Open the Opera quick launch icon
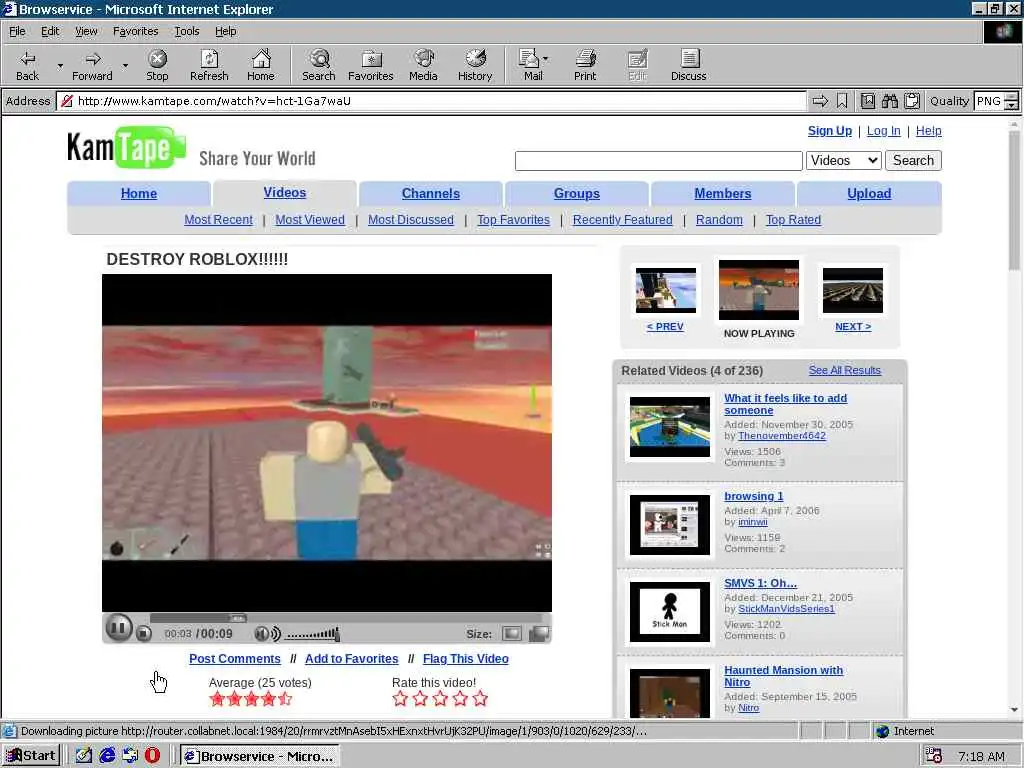Screen dimensions: 1024x768 [152, 756]
